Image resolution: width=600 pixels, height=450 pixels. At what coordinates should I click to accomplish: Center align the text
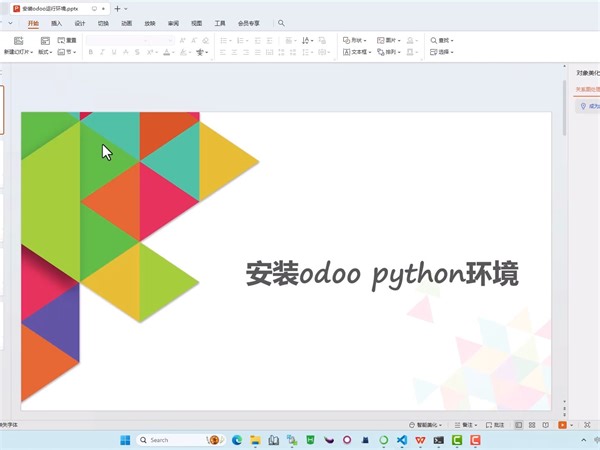tap(234, 52)
